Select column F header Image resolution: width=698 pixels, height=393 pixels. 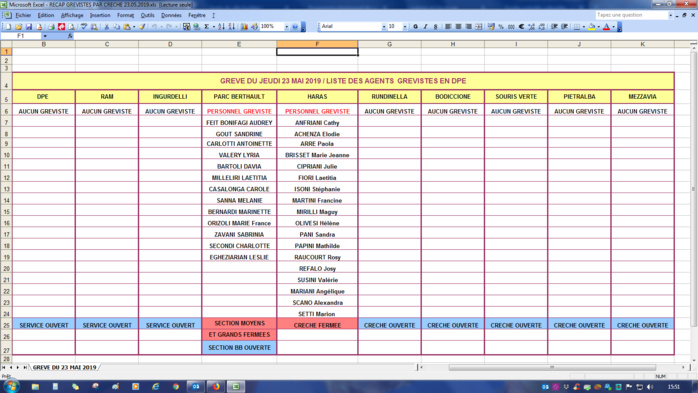click(317, 44)
